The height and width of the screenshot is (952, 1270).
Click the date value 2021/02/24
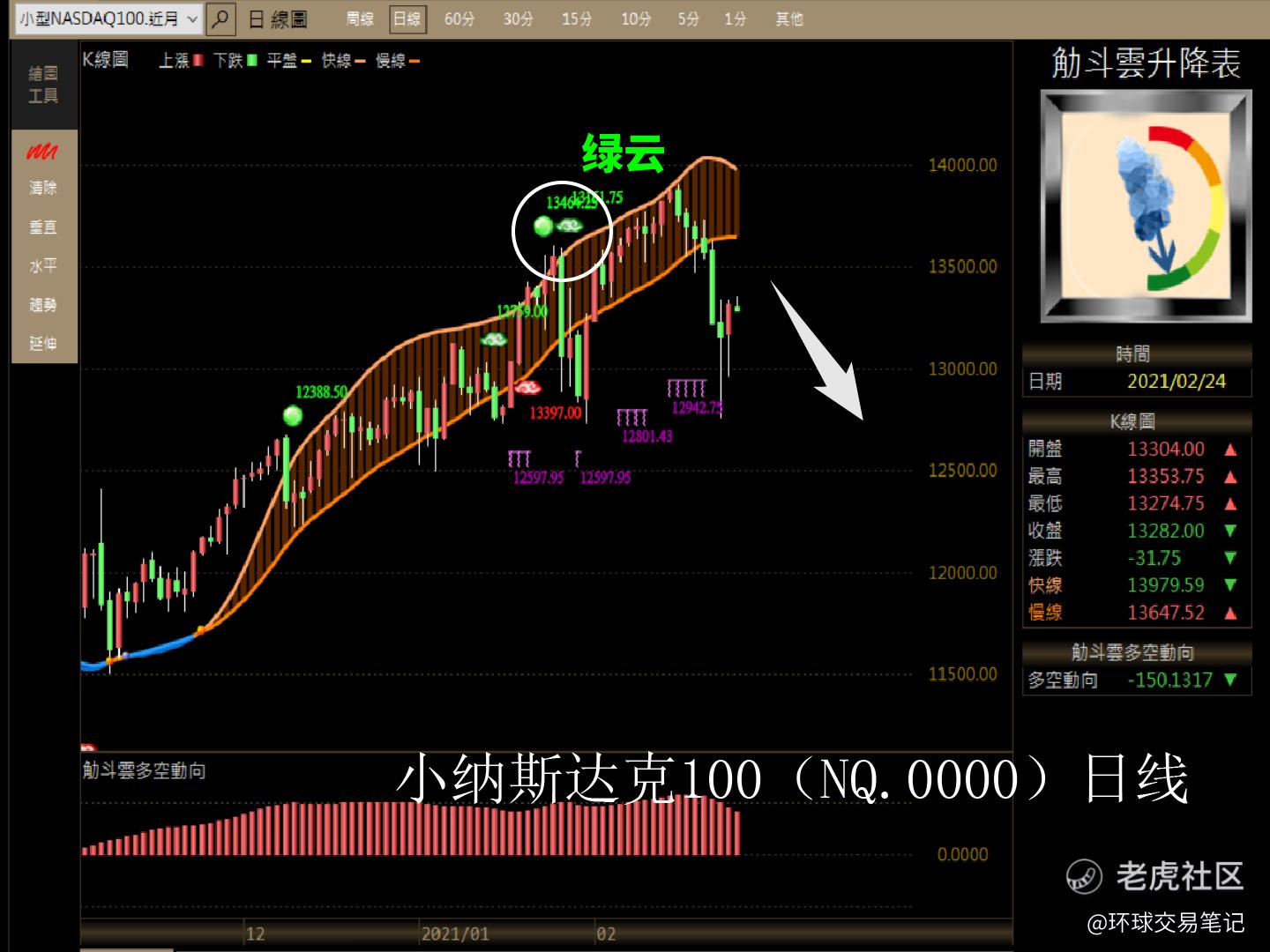pos(1177,382)
